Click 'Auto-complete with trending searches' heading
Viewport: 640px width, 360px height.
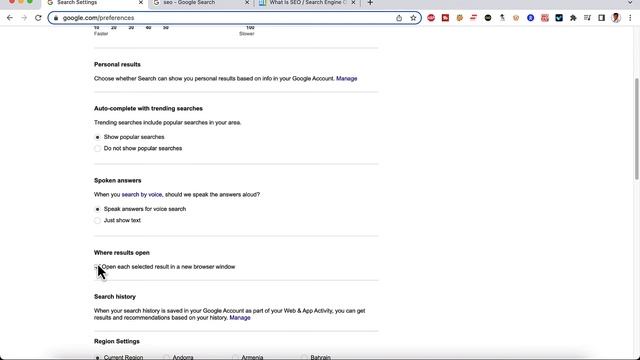148,109
